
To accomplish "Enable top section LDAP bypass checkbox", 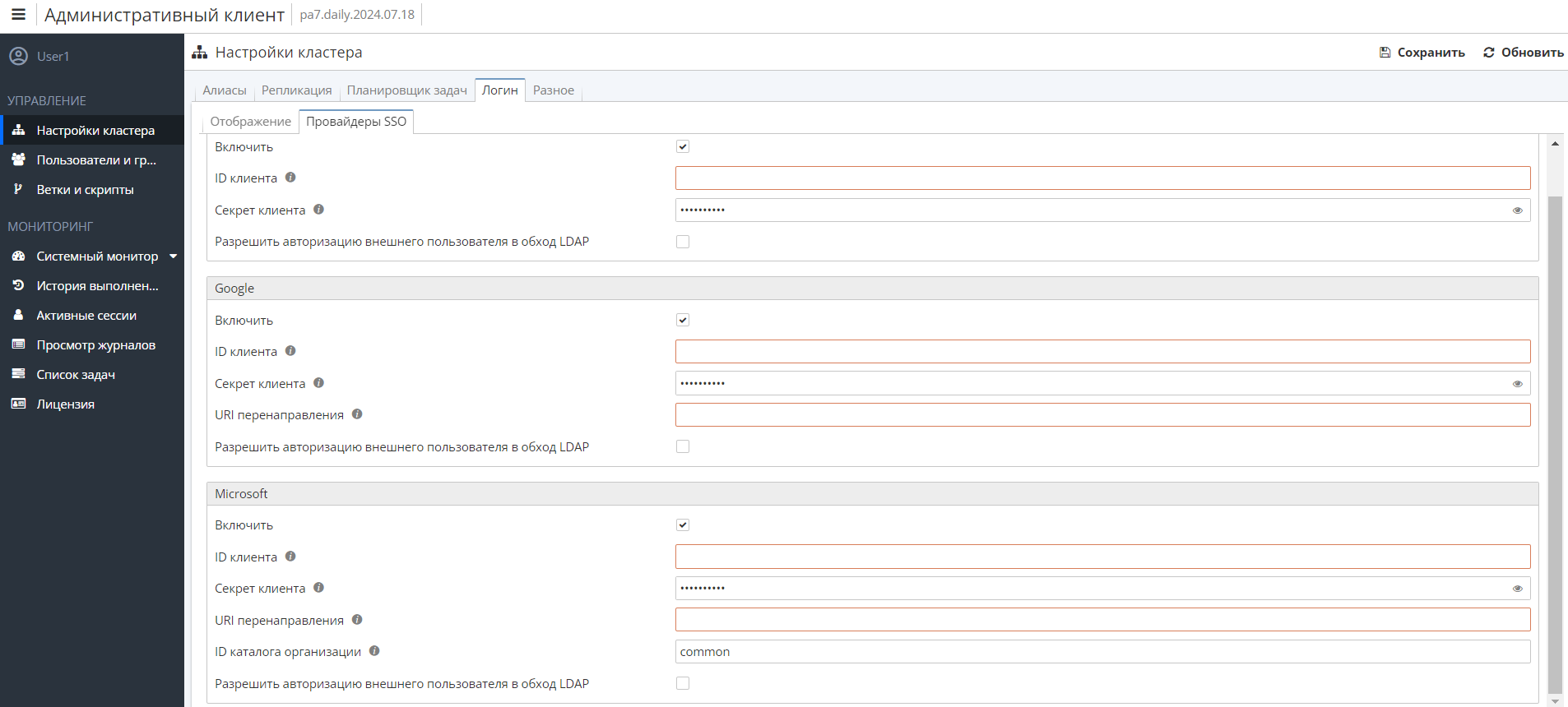I will (683, 242).
